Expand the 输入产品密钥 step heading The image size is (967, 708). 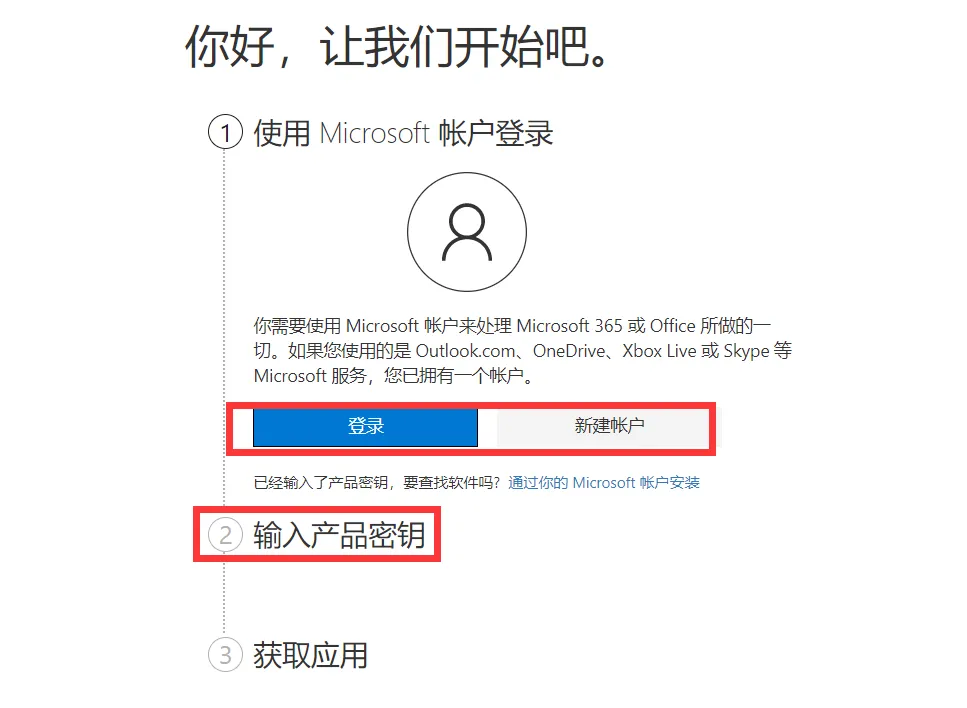(x=339, y=535)
